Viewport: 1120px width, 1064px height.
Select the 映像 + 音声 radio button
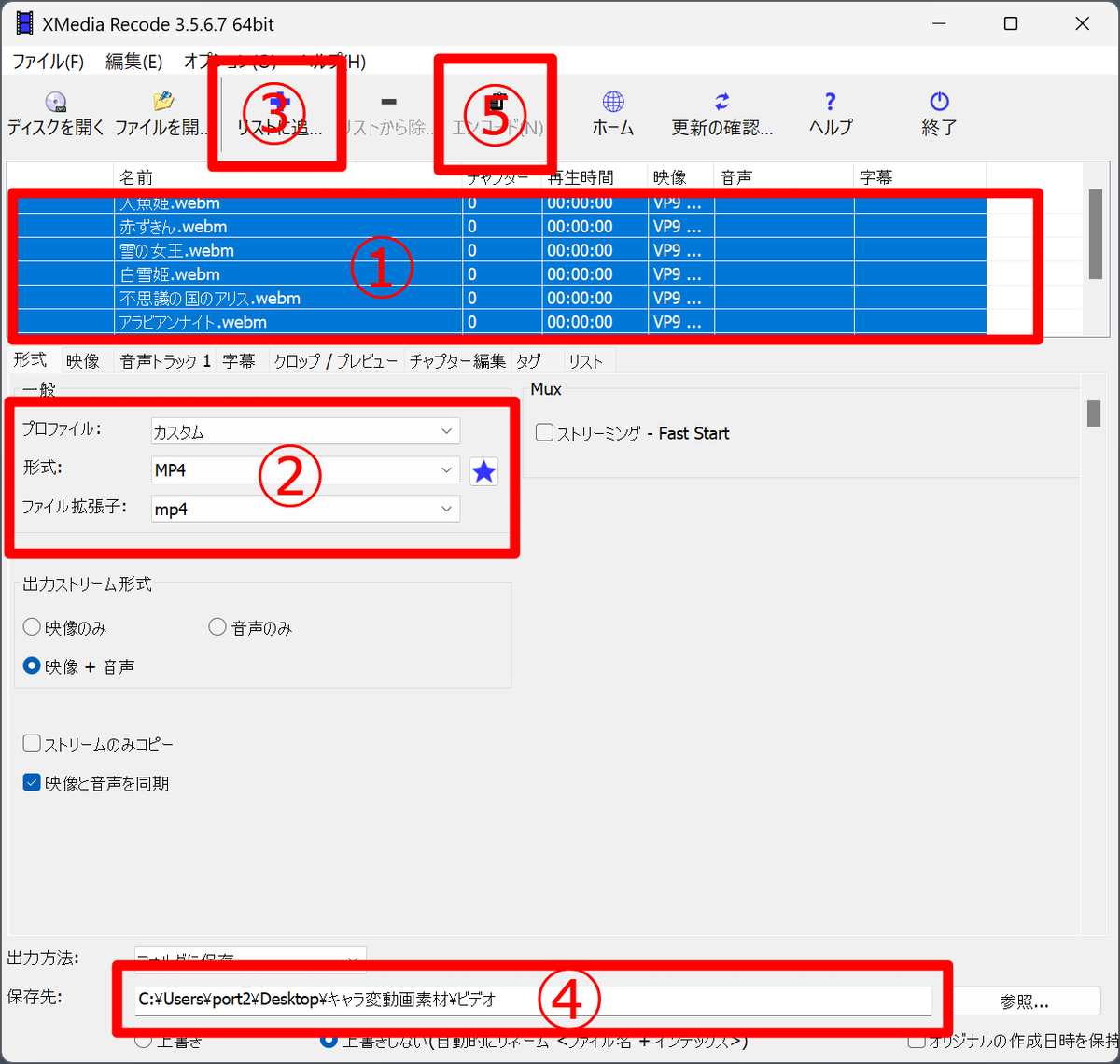tap(32, 666)
